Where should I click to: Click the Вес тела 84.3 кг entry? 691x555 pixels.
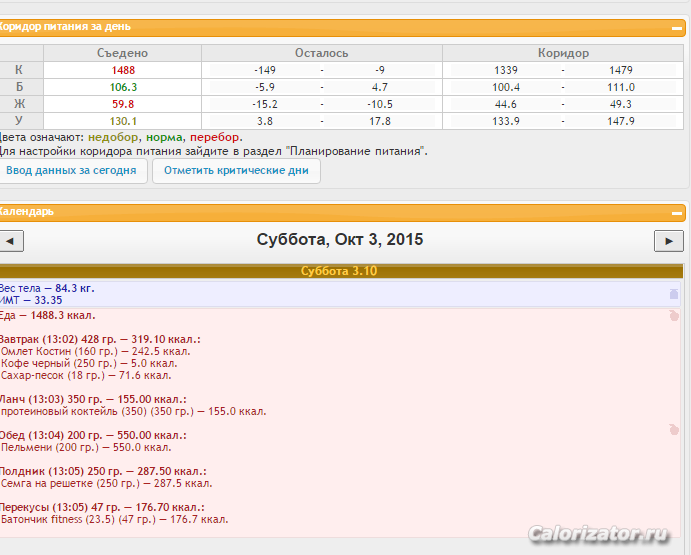tap(47, 288)
